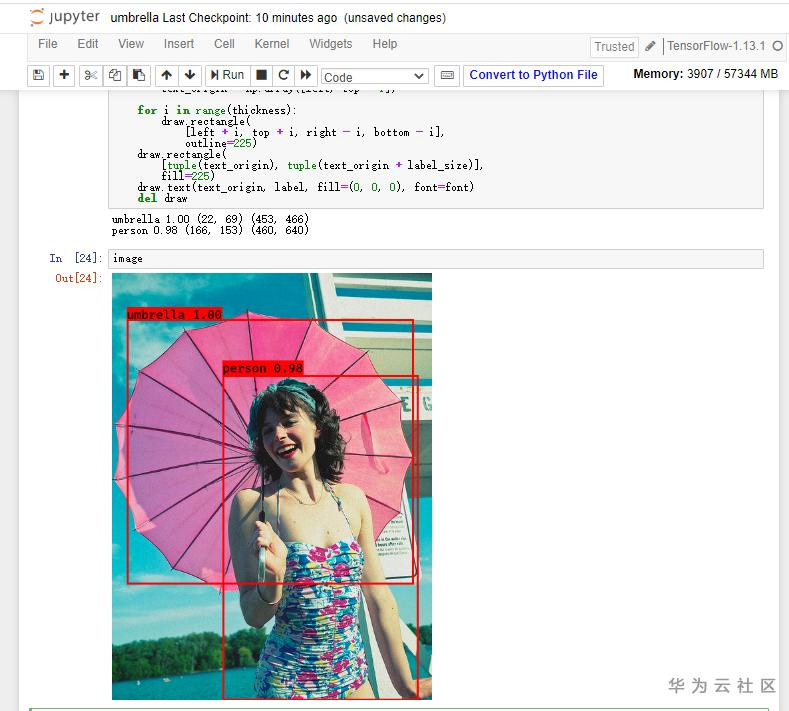Image resolution: width=789 pixels, height=711 pixels.
Task: Click the code line 'del draw'
Action: point(163,198)
